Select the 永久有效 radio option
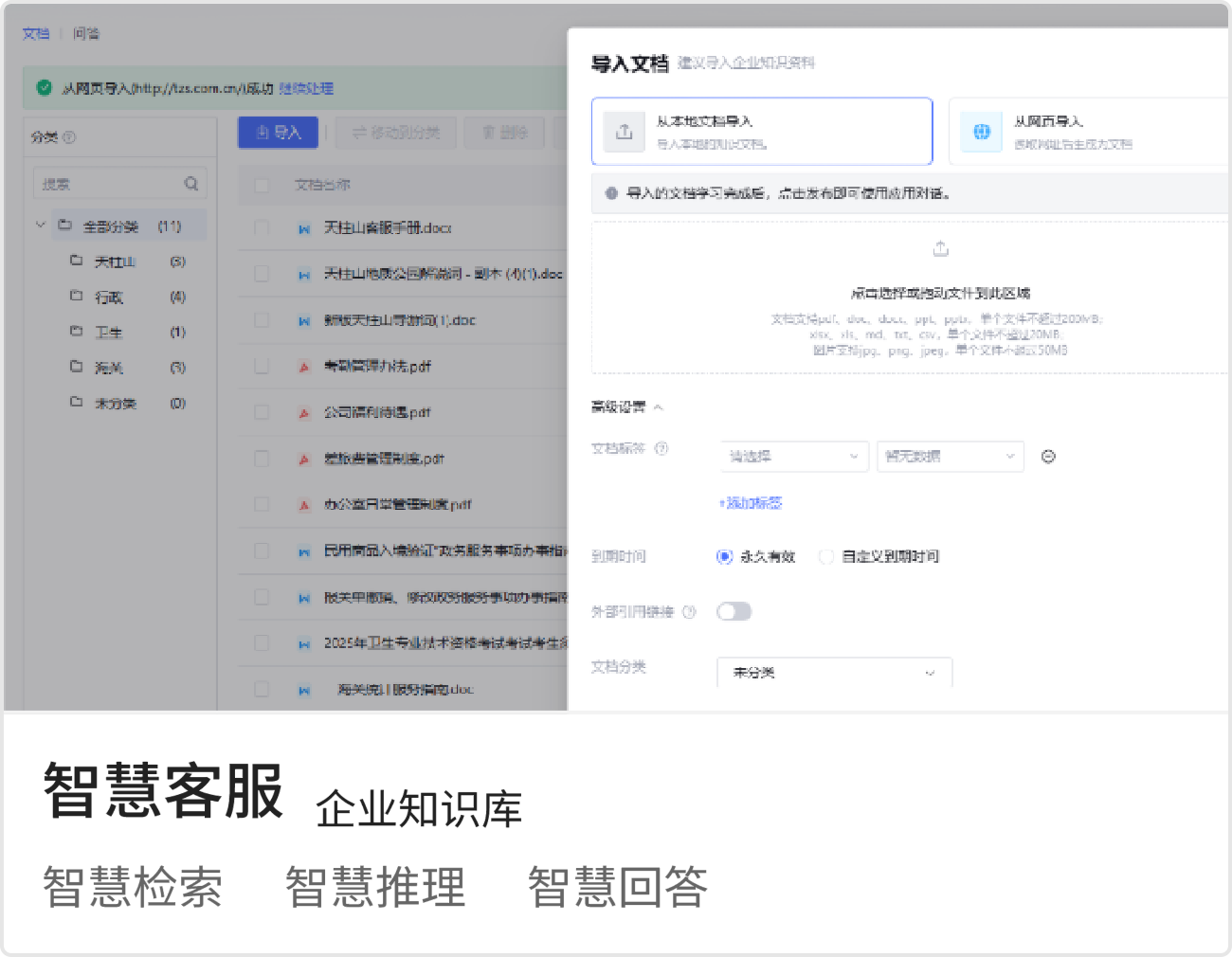This screenshot has height=957, width=1232. click(725, 557)
